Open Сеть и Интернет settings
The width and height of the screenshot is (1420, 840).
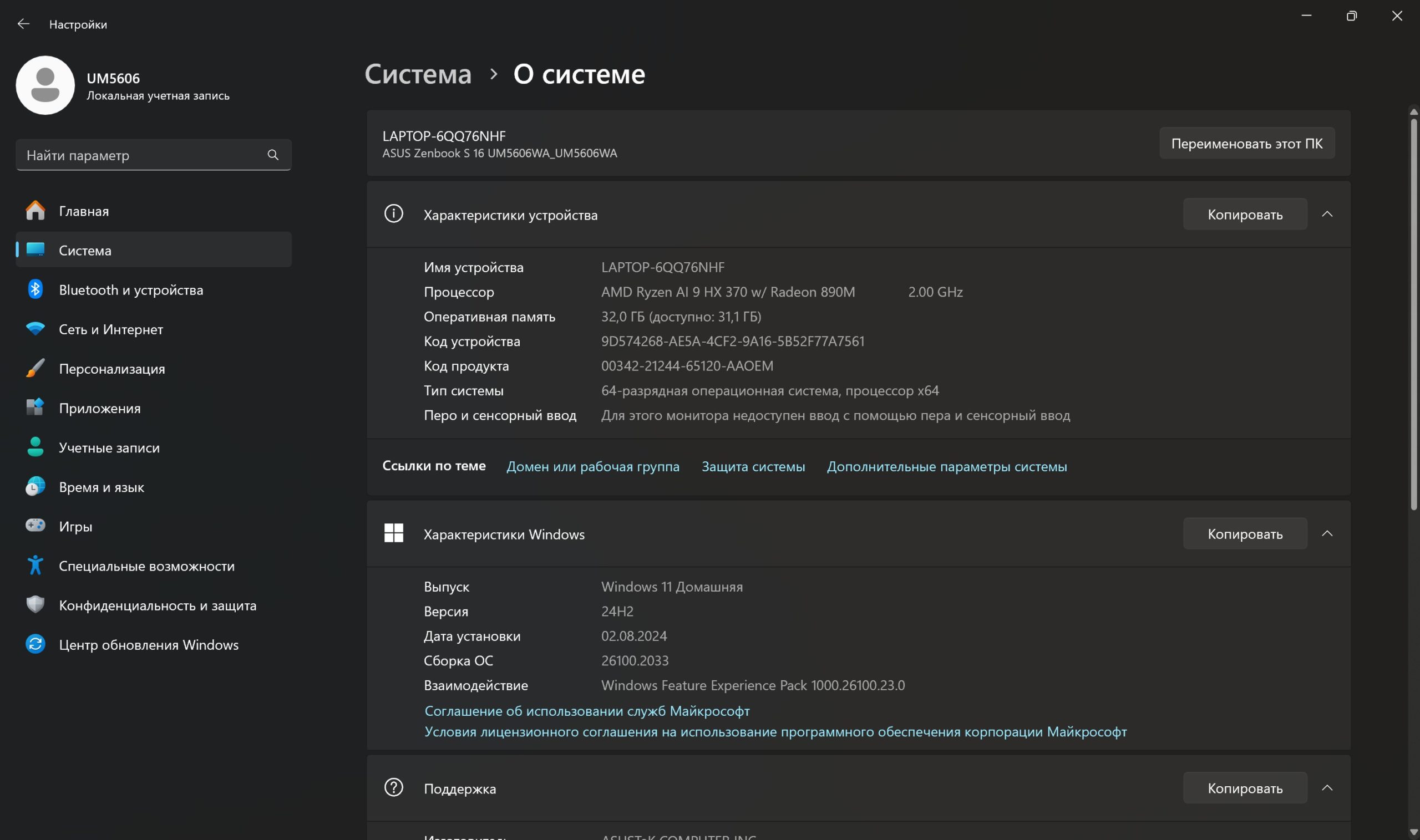point(154,329)
